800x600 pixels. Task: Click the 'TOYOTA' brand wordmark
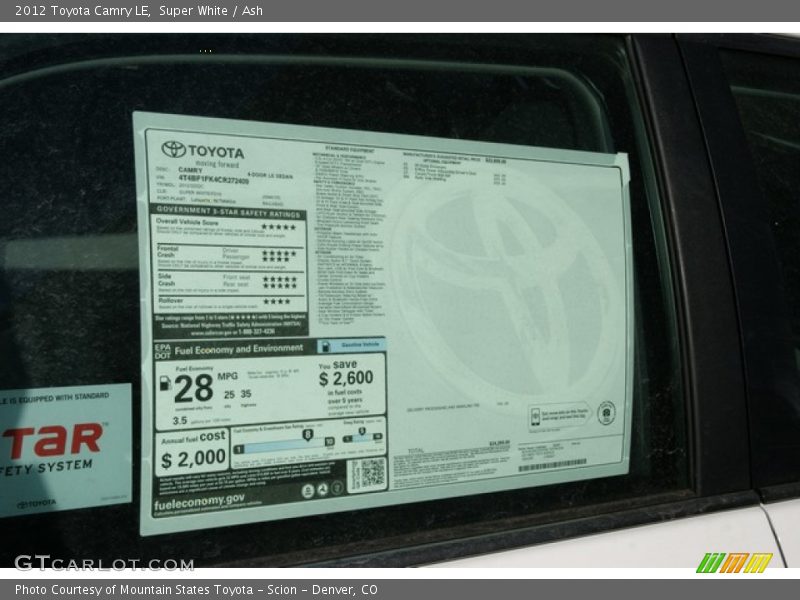216,152
